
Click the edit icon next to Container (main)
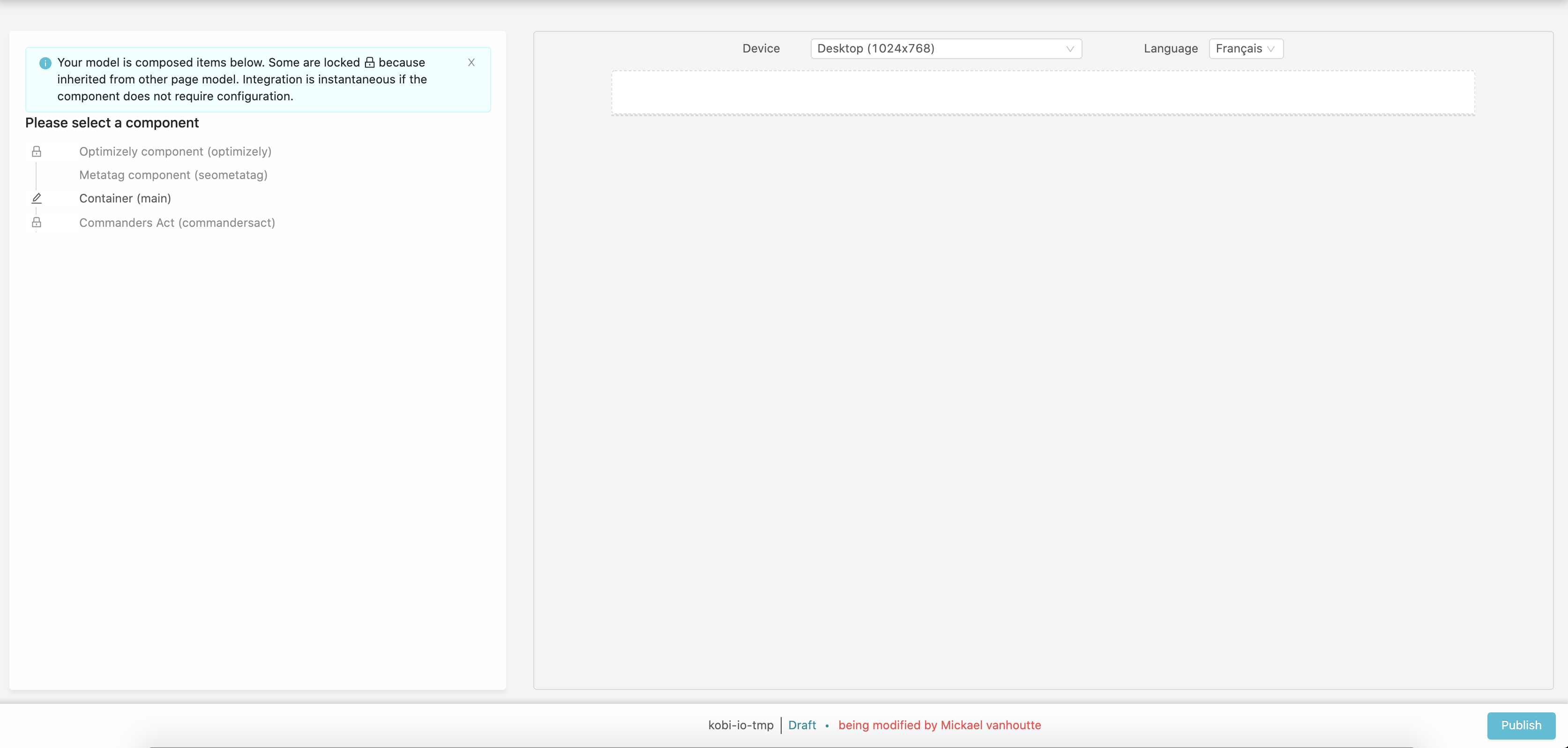click(x=37, y=198)
